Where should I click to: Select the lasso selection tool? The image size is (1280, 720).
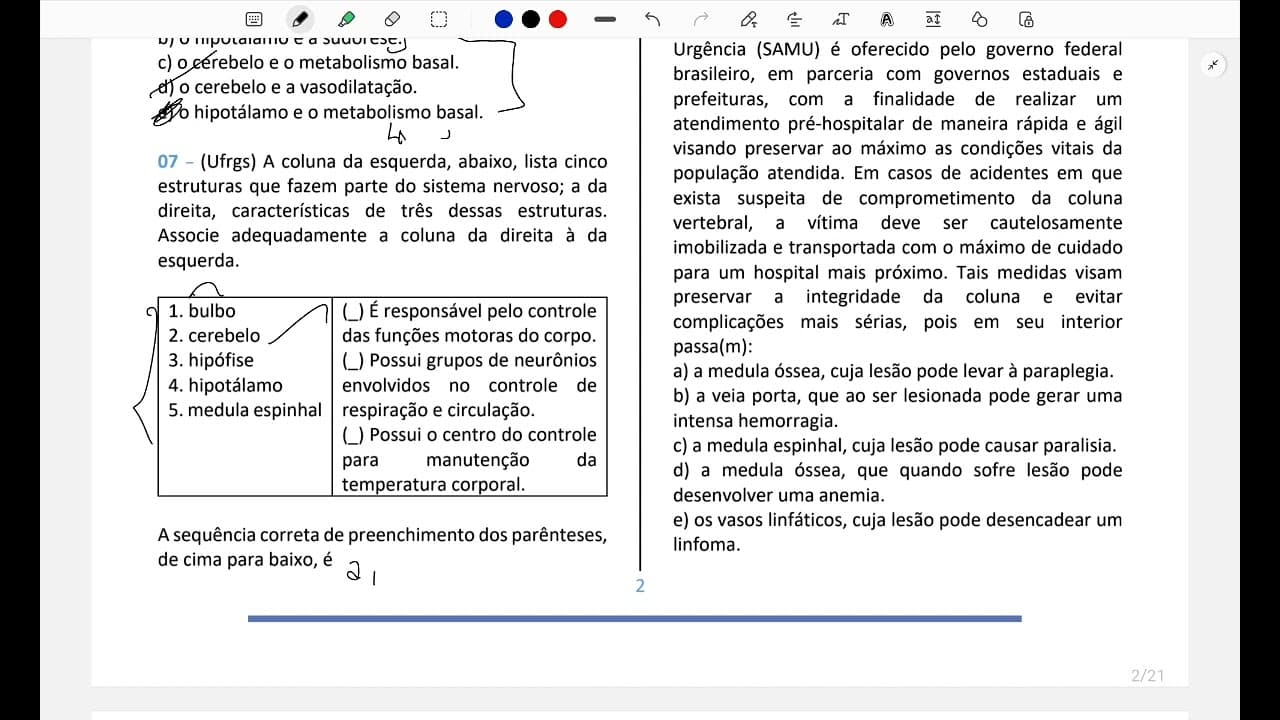point(438,19)
